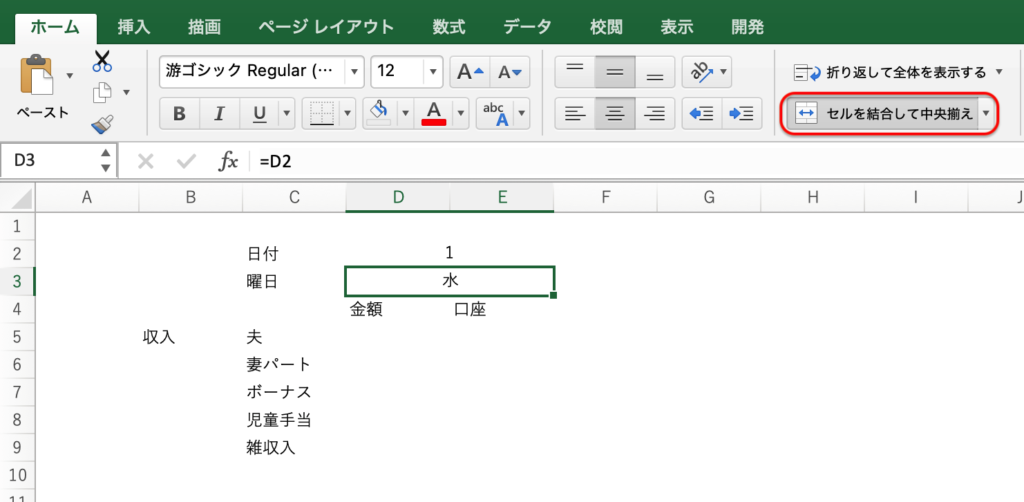Toggle Bold formatting

tap(179, 113)
